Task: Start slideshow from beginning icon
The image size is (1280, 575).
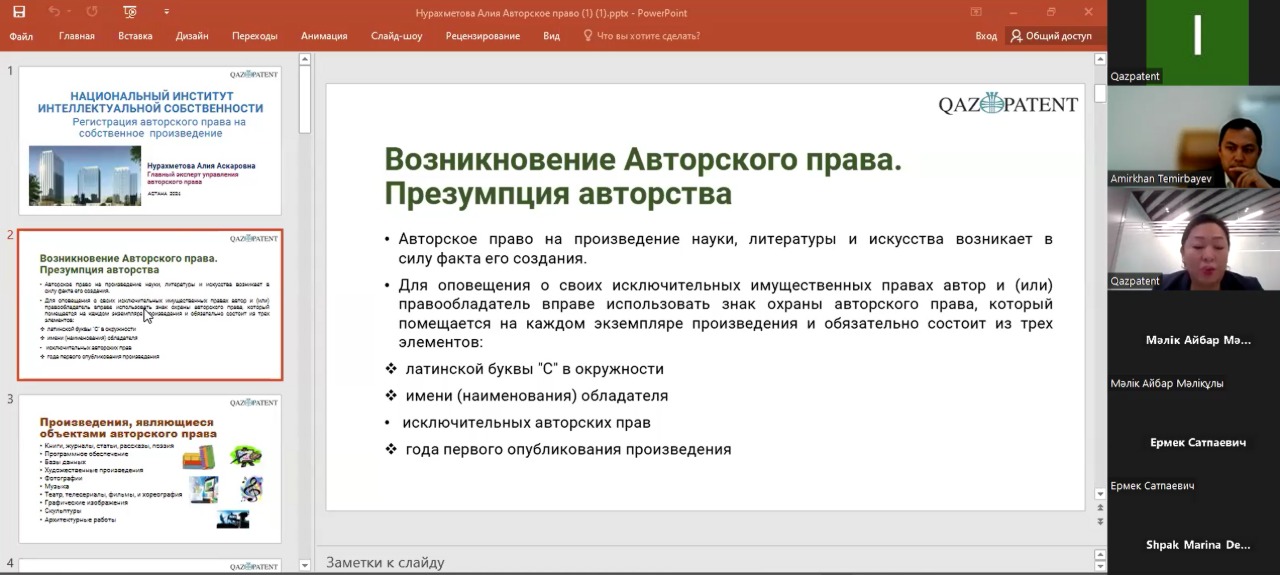Action: point(130,12)
